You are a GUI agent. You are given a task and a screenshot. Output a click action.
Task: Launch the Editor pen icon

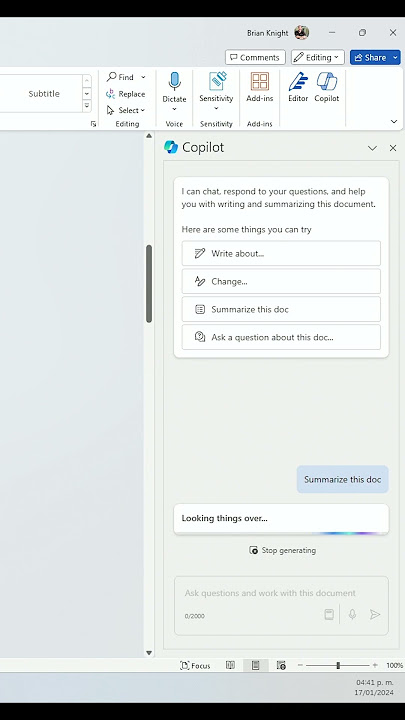[298, 82]
